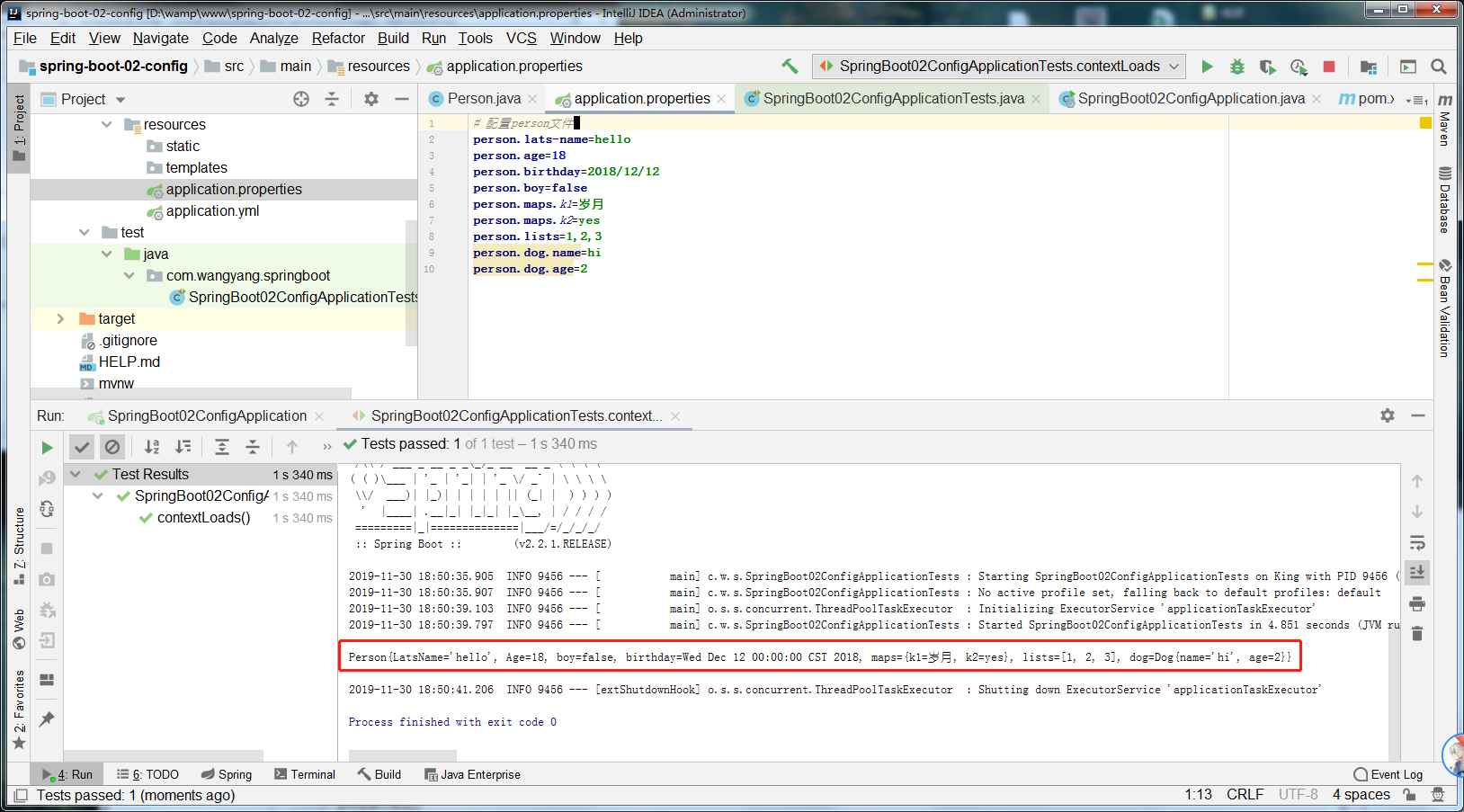Locate the current file with the crosshair icon
The image size is (1464, 812).
pyautogui.click(x=301, y=99)
